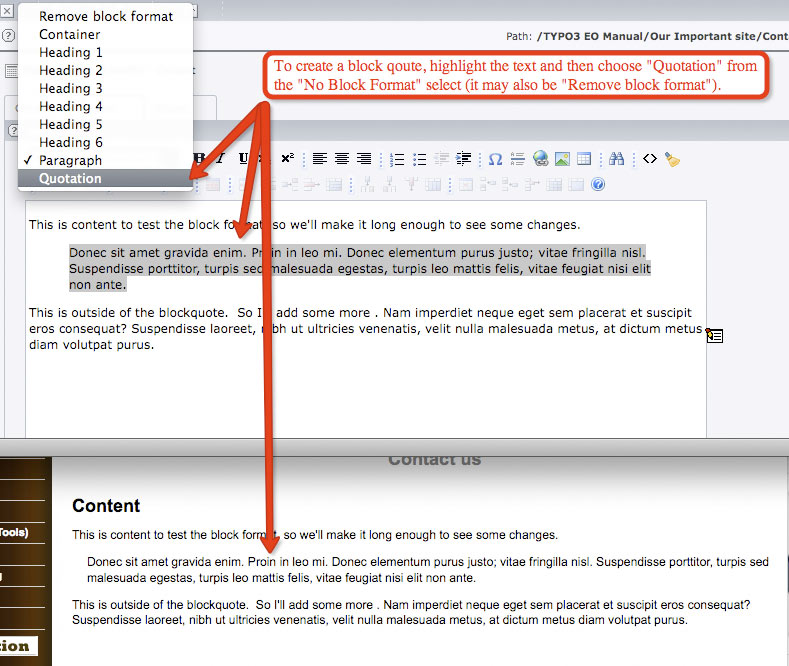Pick Heading 6 in the format dropdown
Screen dimensions: 789x666
[71, 142]
